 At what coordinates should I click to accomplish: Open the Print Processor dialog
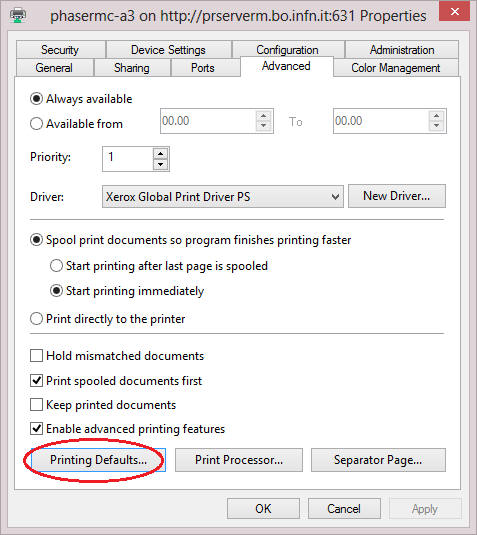coord(239,460)
